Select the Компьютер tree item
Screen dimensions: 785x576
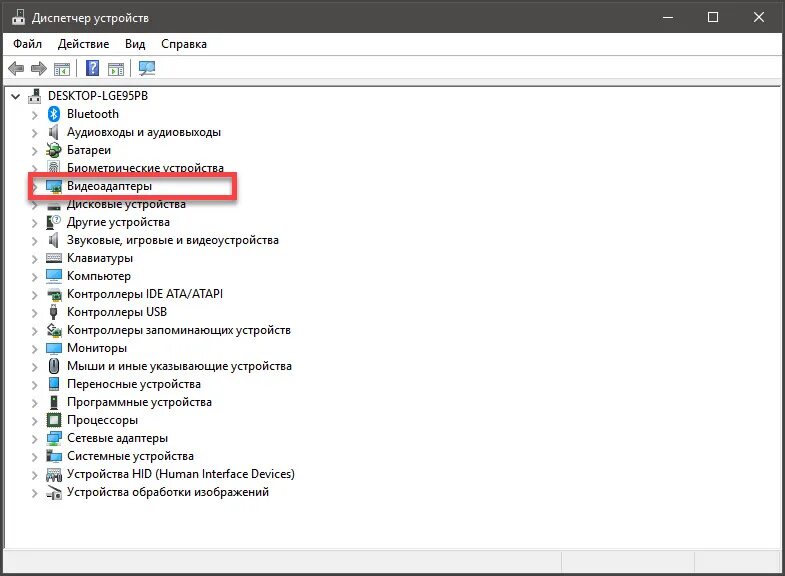coord(99,276)
